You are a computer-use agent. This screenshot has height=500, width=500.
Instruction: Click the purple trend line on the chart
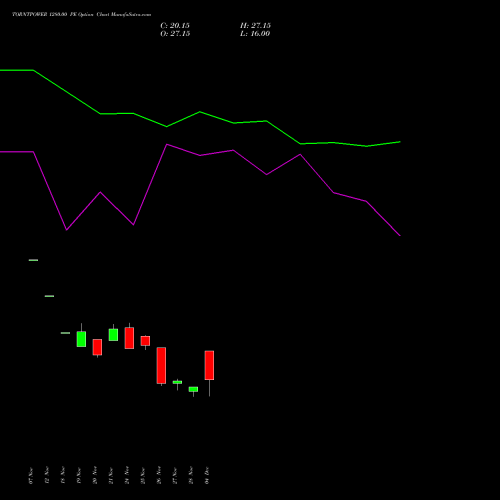pos(200,155)
